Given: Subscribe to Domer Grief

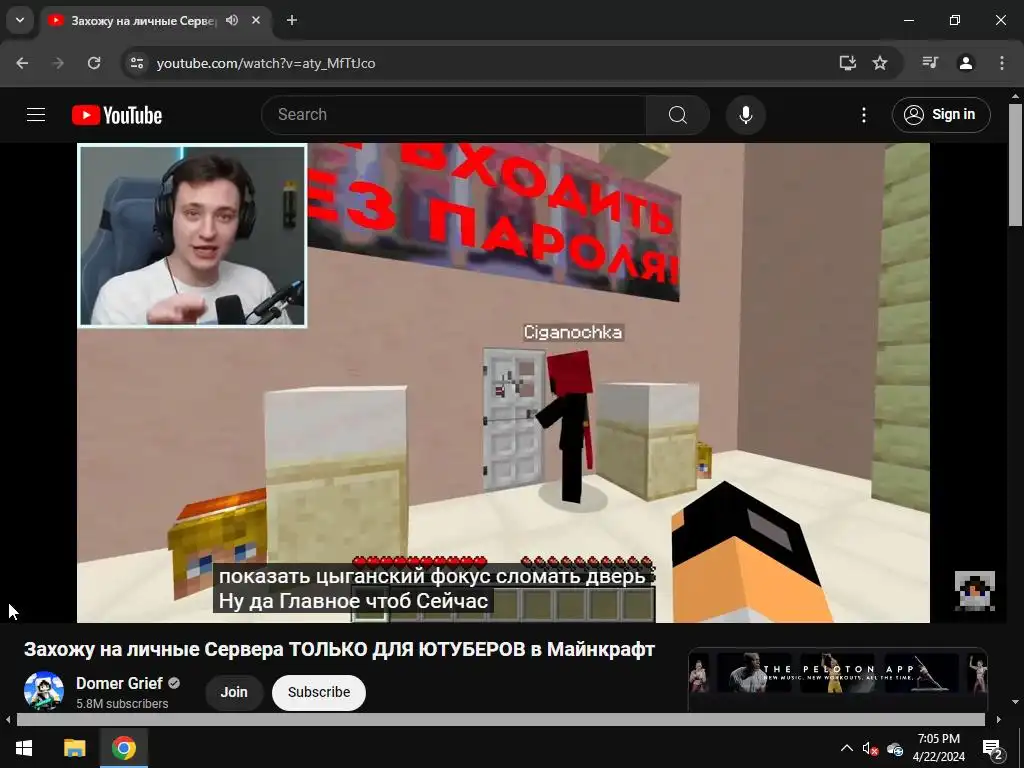Looking at the screenshot, I should click(x=319, y=692).
